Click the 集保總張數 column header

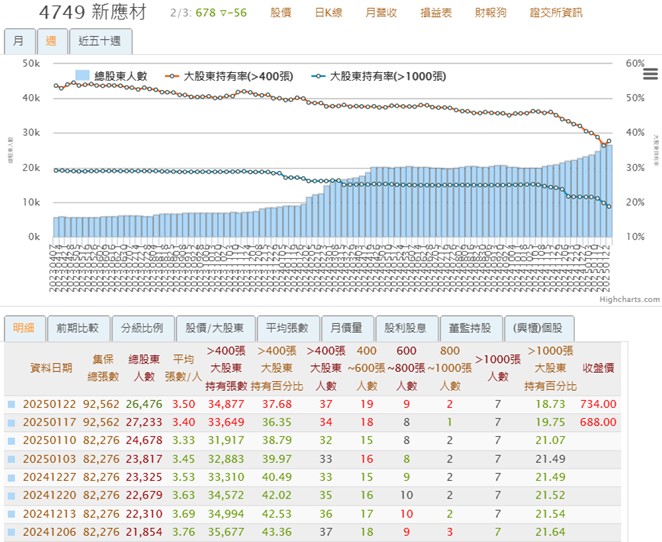pyautogui.click(x=103, y=368)
